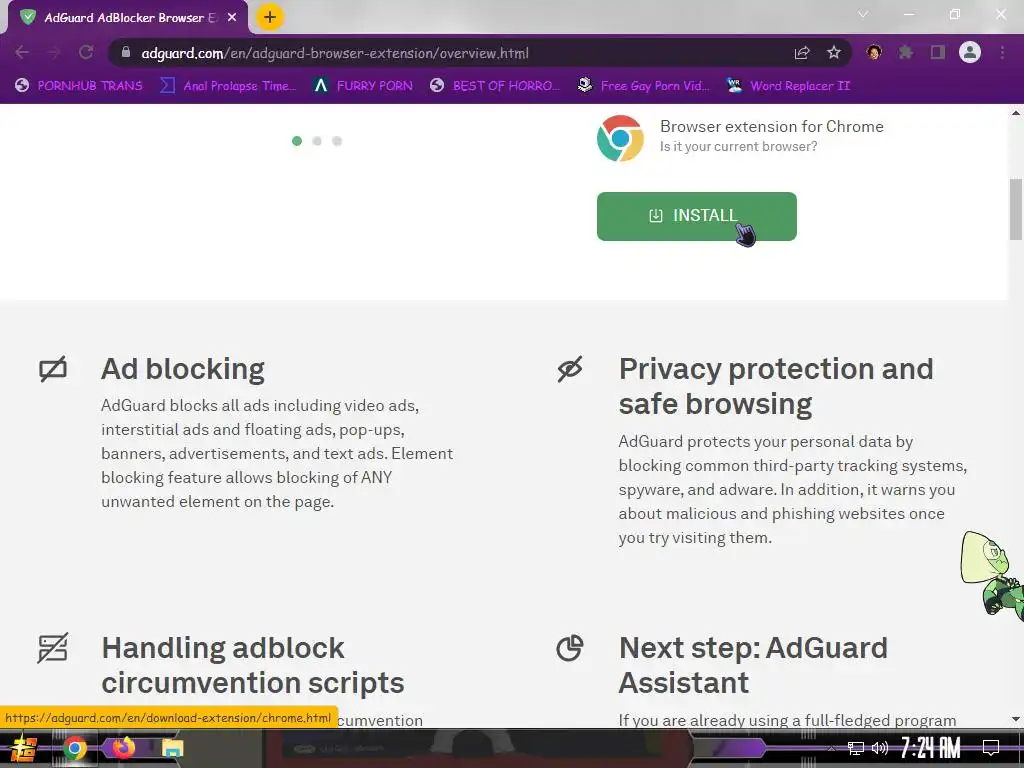Click the browser Back arrow
The height and width of the screenshot is (768, 1024).
pos(22,52)
